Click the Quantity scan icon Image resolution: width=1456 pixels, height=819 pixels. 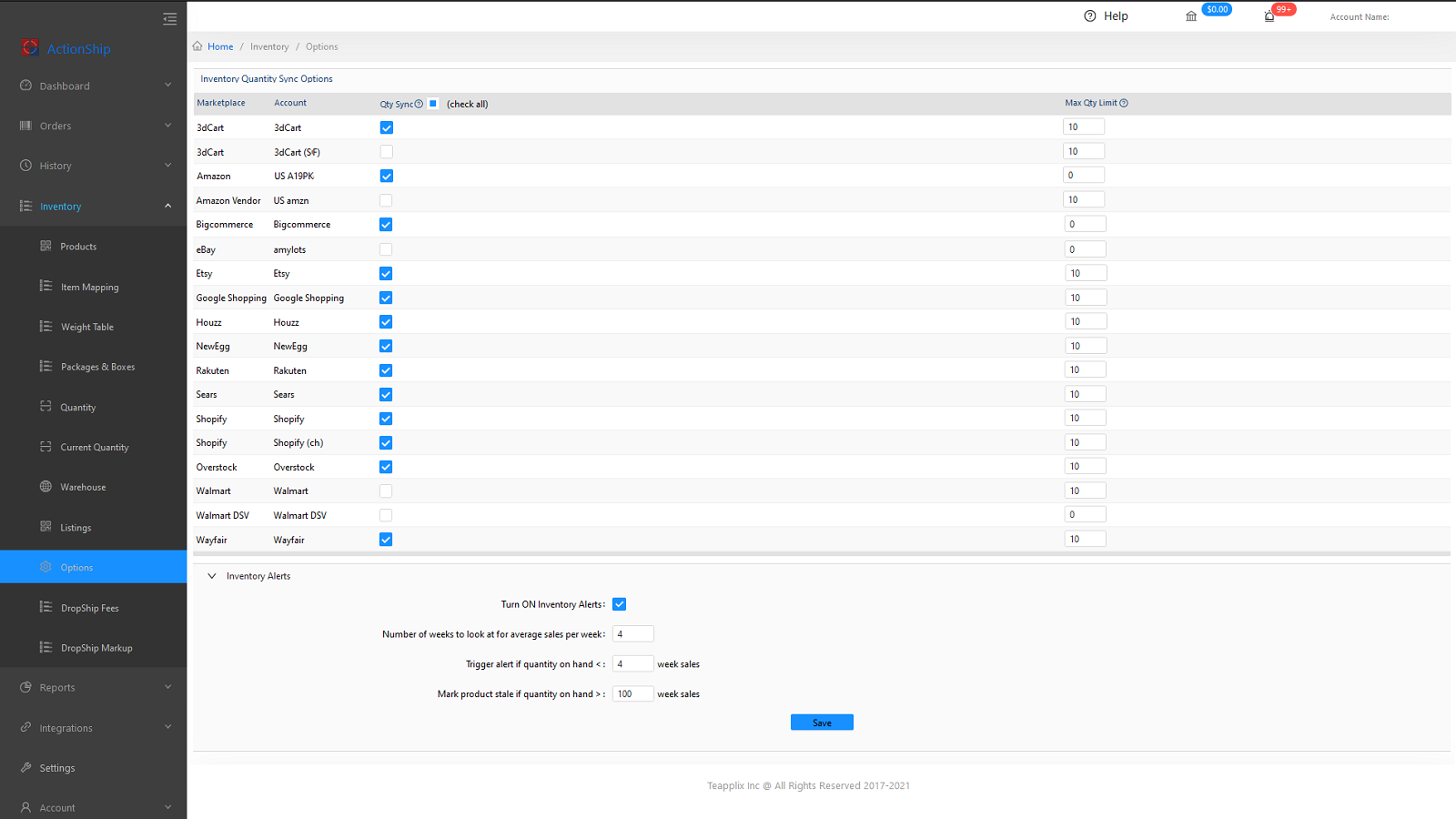point(45,406)
